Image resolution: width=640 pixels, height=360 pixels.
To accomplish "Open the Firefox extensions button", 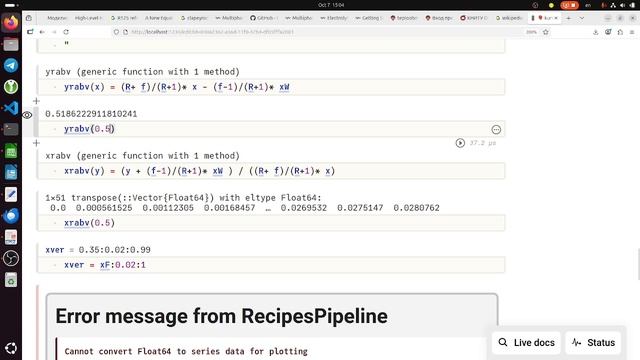I will coord(620,32).
